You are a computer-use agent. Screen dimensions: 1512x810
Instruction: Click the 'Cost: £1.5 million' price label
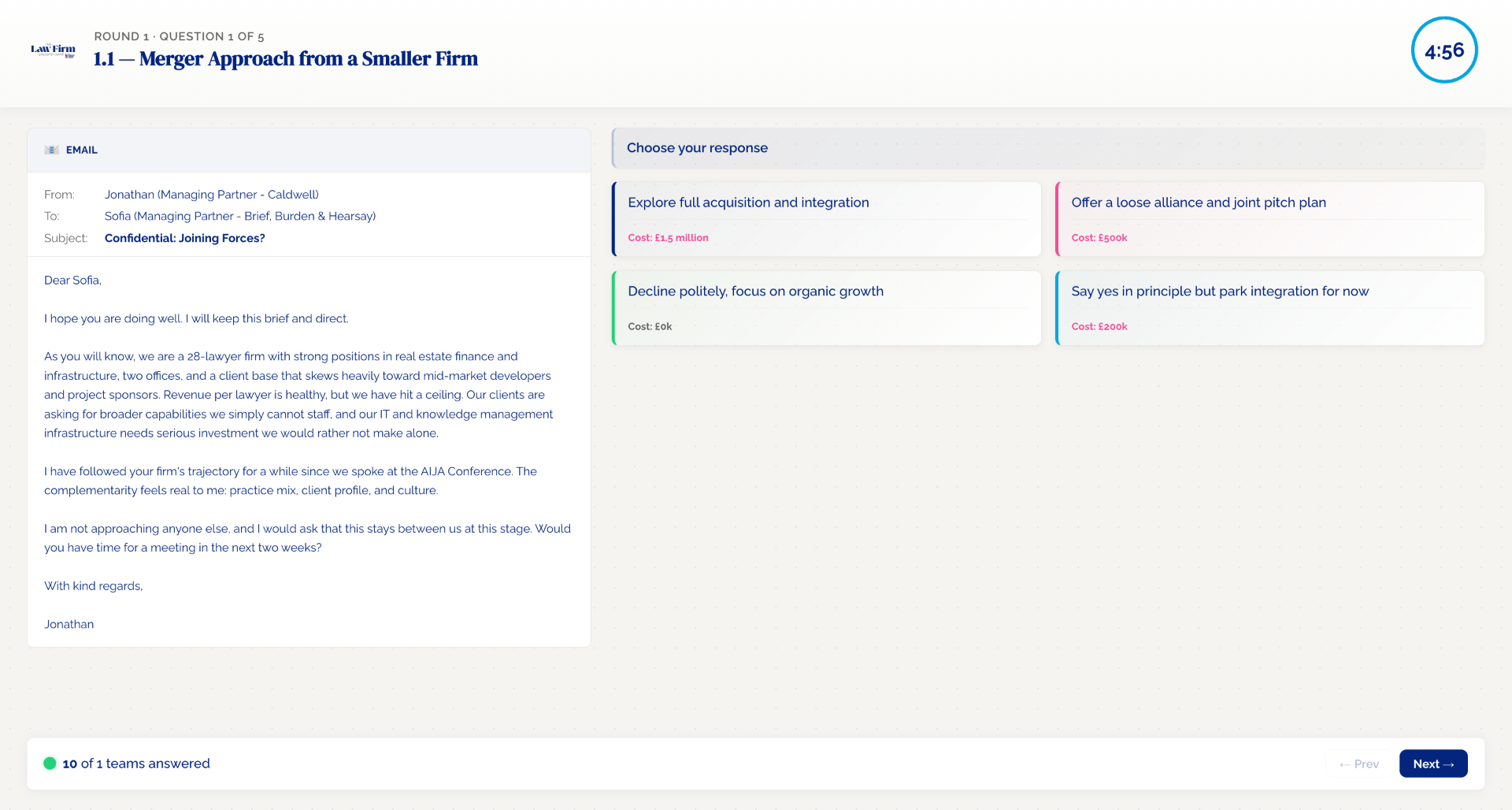pyautogui.click(x=668, y=237)
